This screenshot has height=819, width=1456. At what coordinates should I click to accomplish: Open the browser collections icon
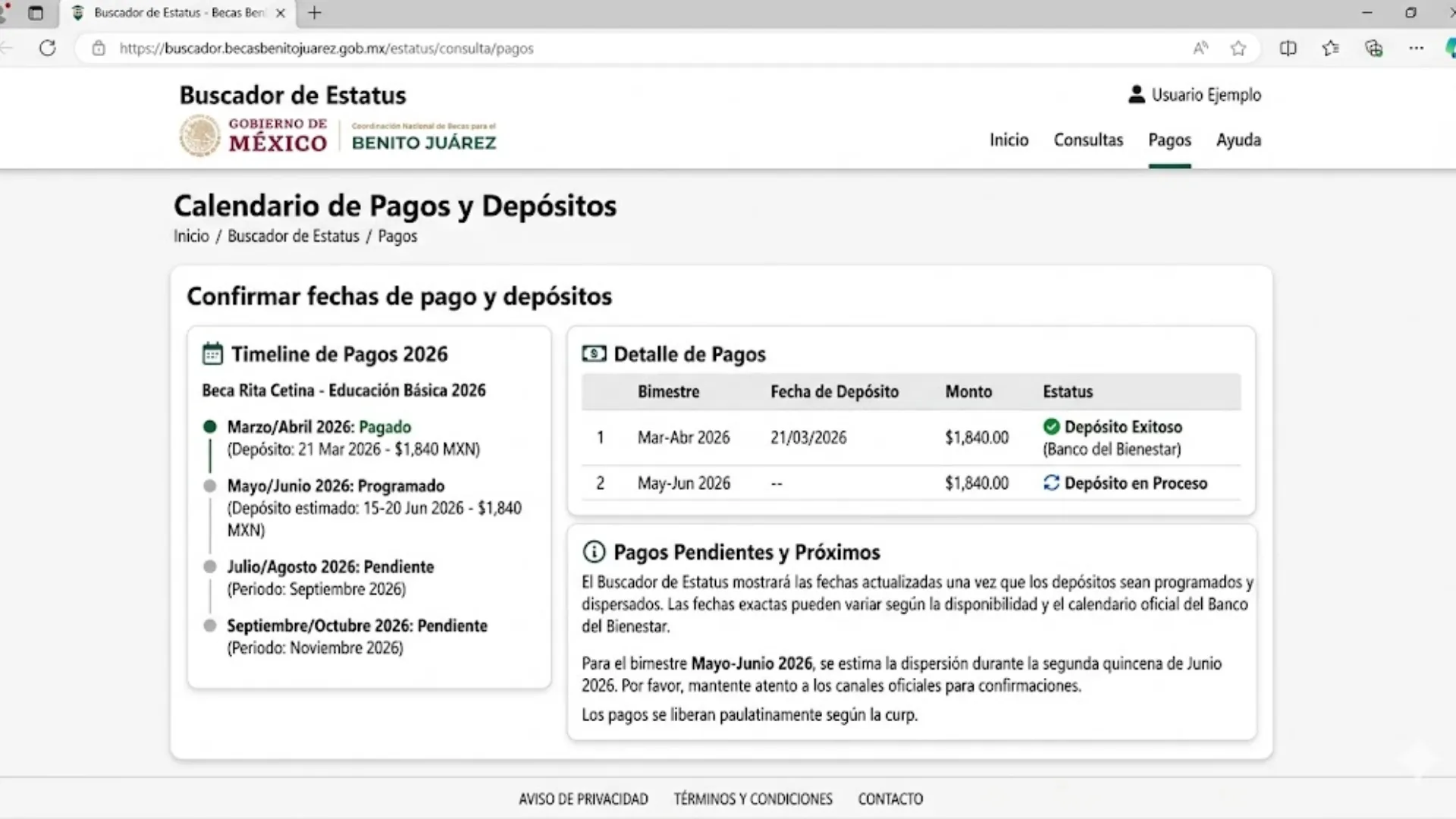pyautogui.click(x=1374, y=49)
